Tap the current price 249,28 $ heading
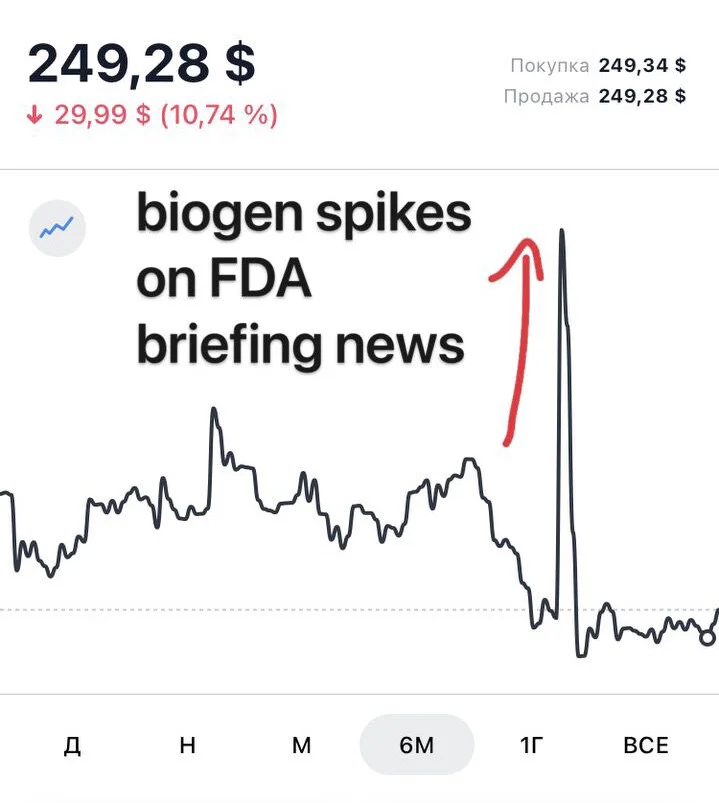This screenshot has width=719, height=803. (141, 64)
